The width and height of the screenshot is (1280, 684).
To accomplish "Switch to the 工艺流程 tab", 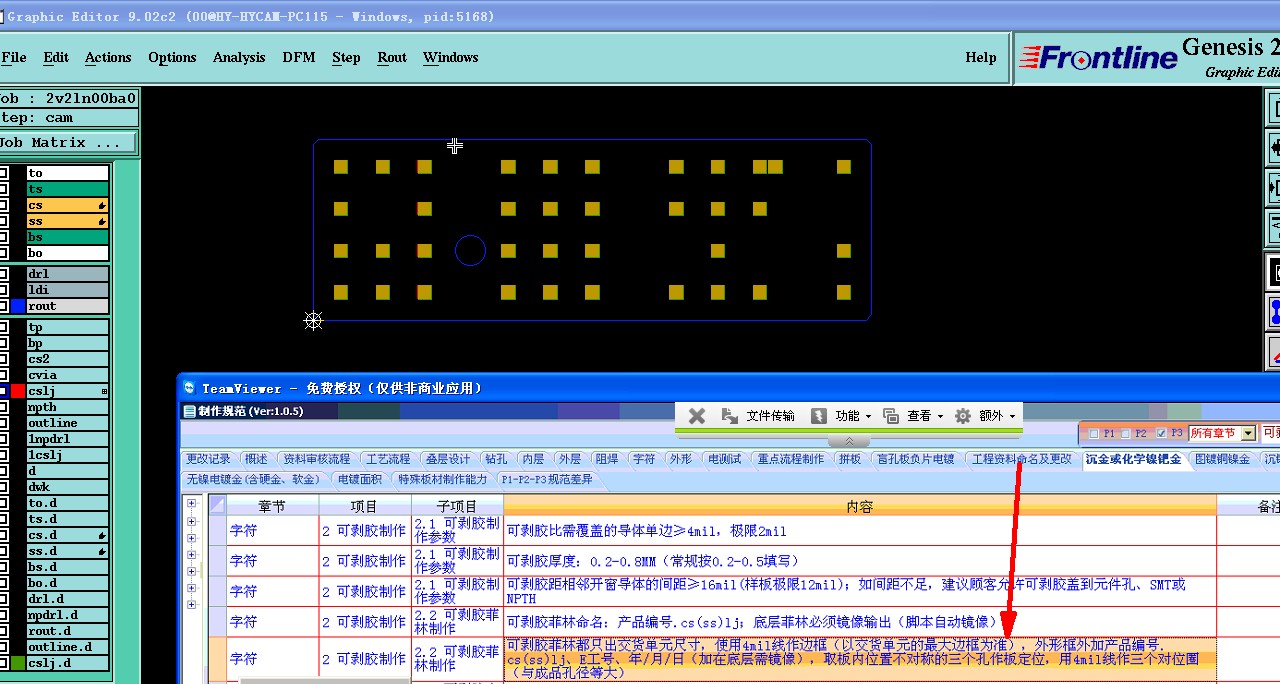I will [x=388, y=459].
